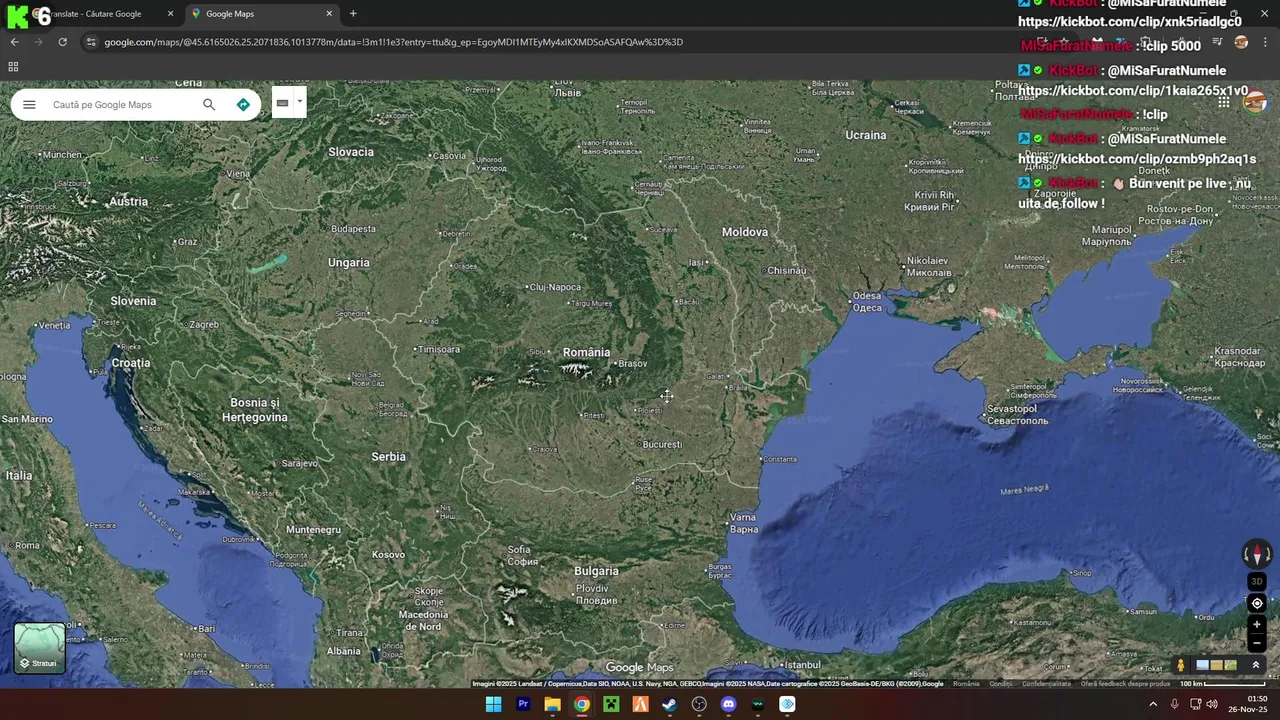Rotate the view clockwise using the compass's right arrow
Image resolution: width=1280 pixels, height=720 pixels.
click(x=1269, y=554)
